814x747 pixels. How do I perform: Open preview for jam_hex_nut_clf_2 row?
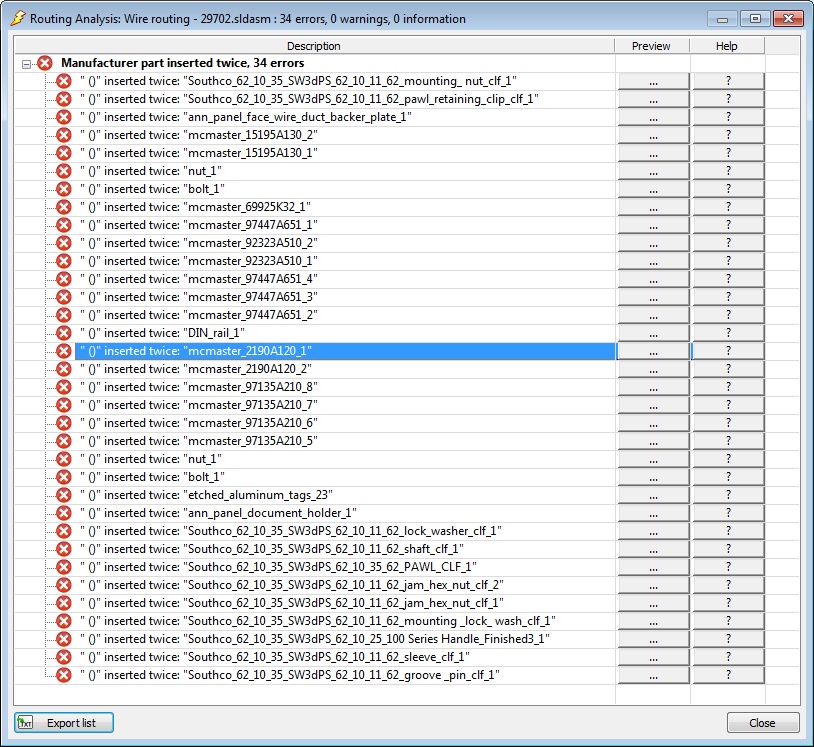(x=654, y=585)
